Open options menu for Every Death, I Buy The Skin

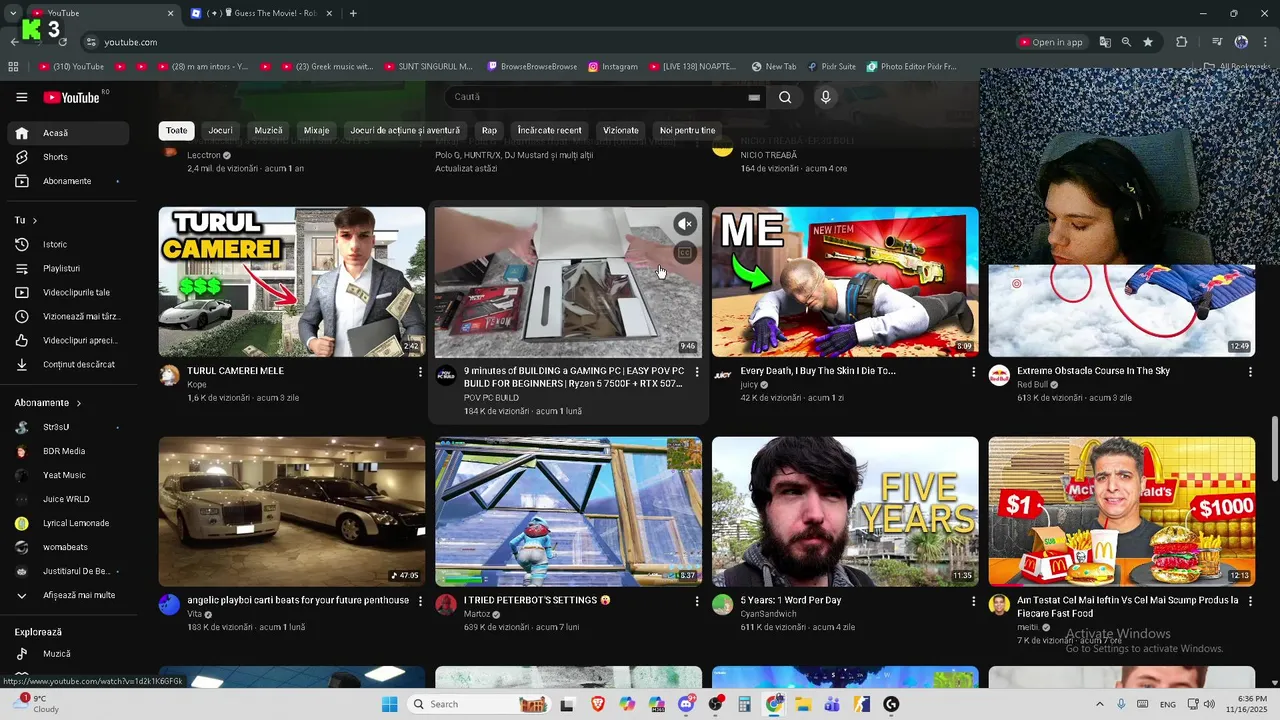click(973, 372)
